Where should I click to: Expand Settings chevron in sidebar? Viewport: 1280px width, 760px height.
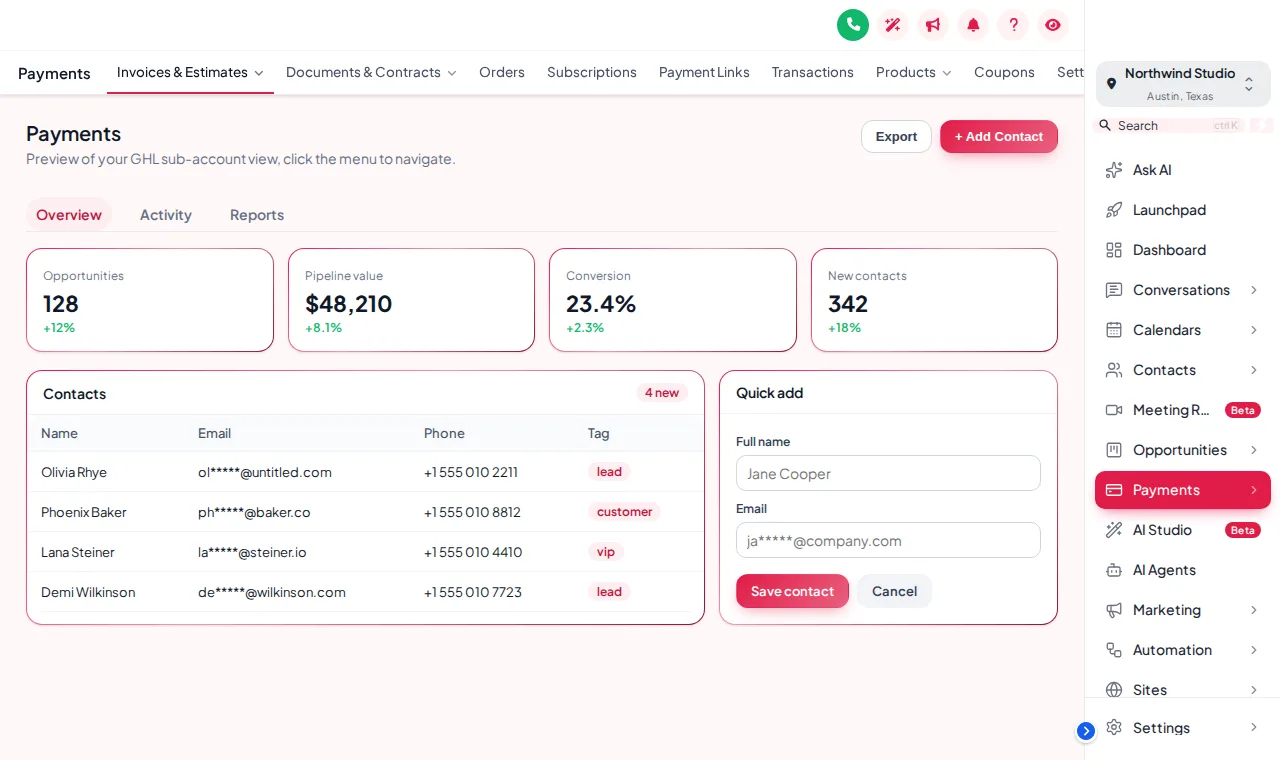click(1253, 727)
